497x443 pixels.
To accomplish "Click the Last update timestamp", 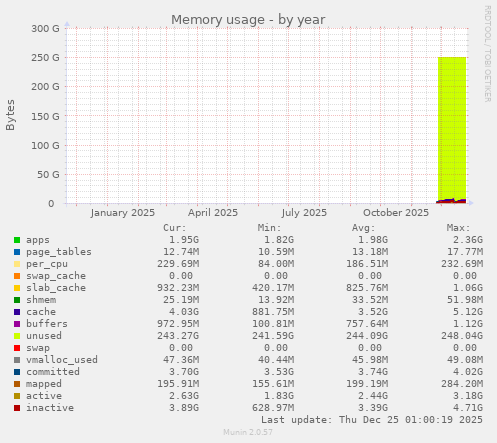I will point(372,420).
